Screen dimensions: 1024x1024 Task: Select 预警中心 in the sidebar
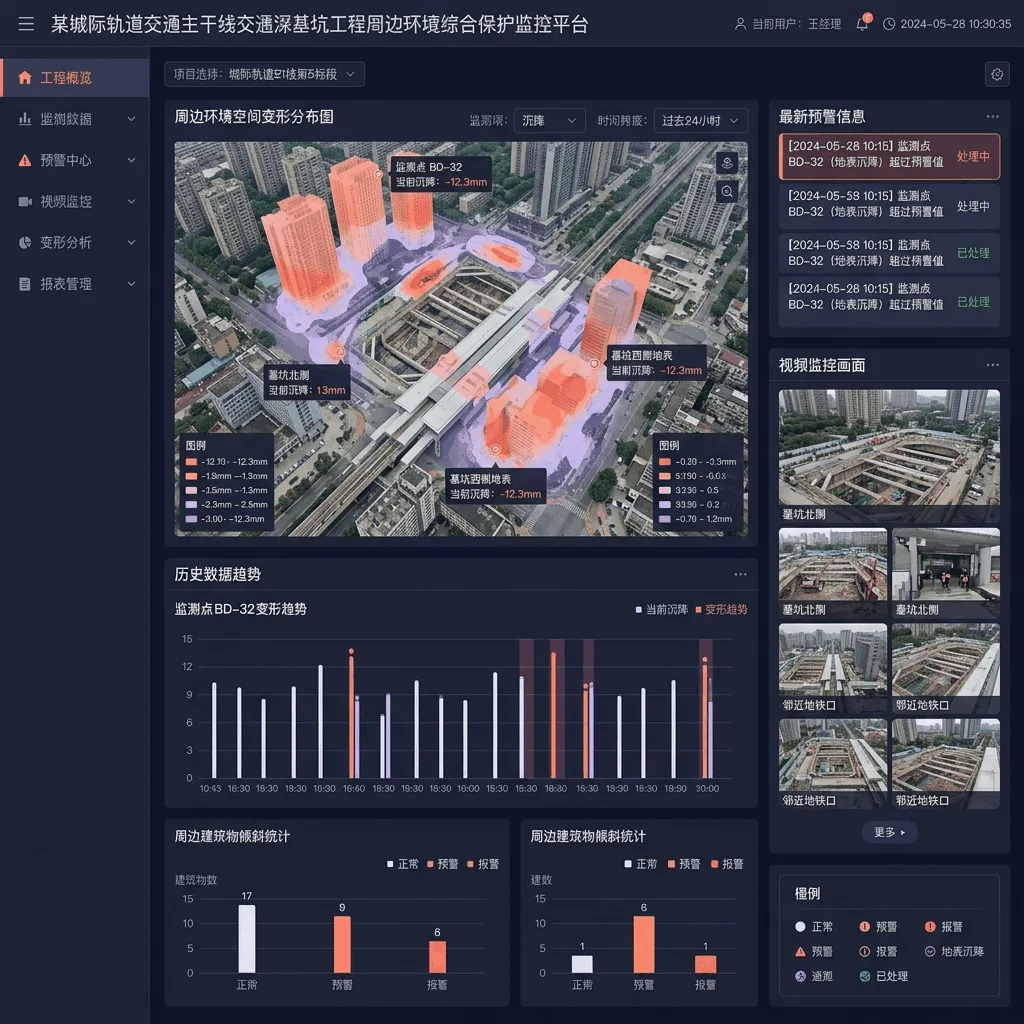[x=75, y=160]
